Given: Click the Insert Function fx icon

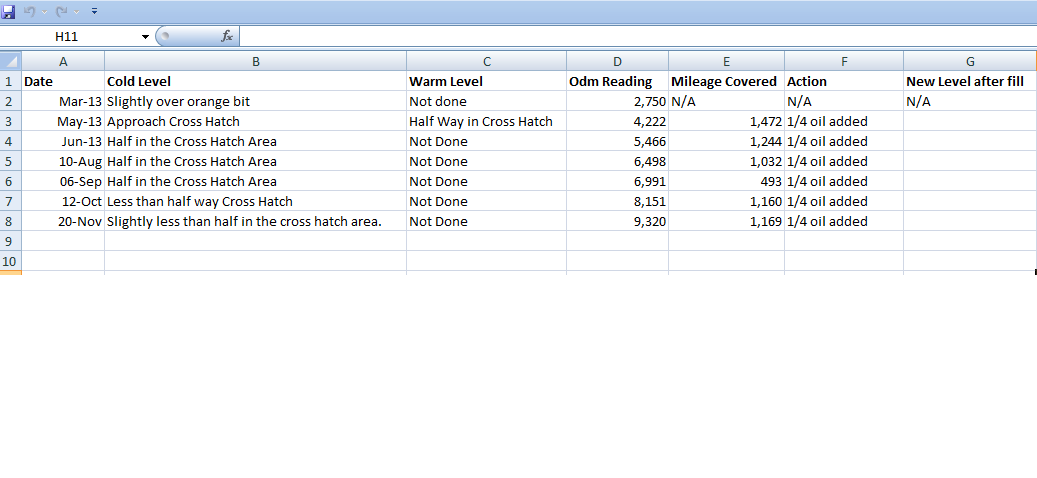Looking at the screenshot, I should [x=227, y=36].
